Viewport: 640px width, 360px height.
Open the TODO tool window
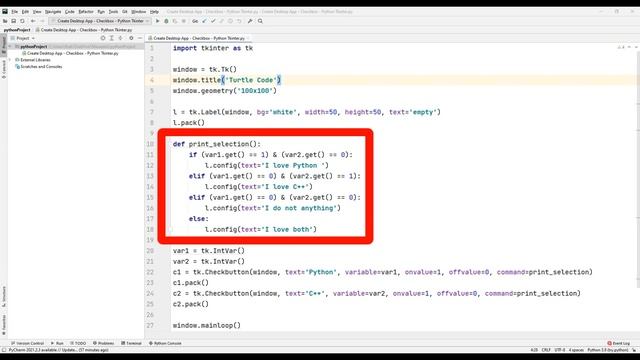78,343
